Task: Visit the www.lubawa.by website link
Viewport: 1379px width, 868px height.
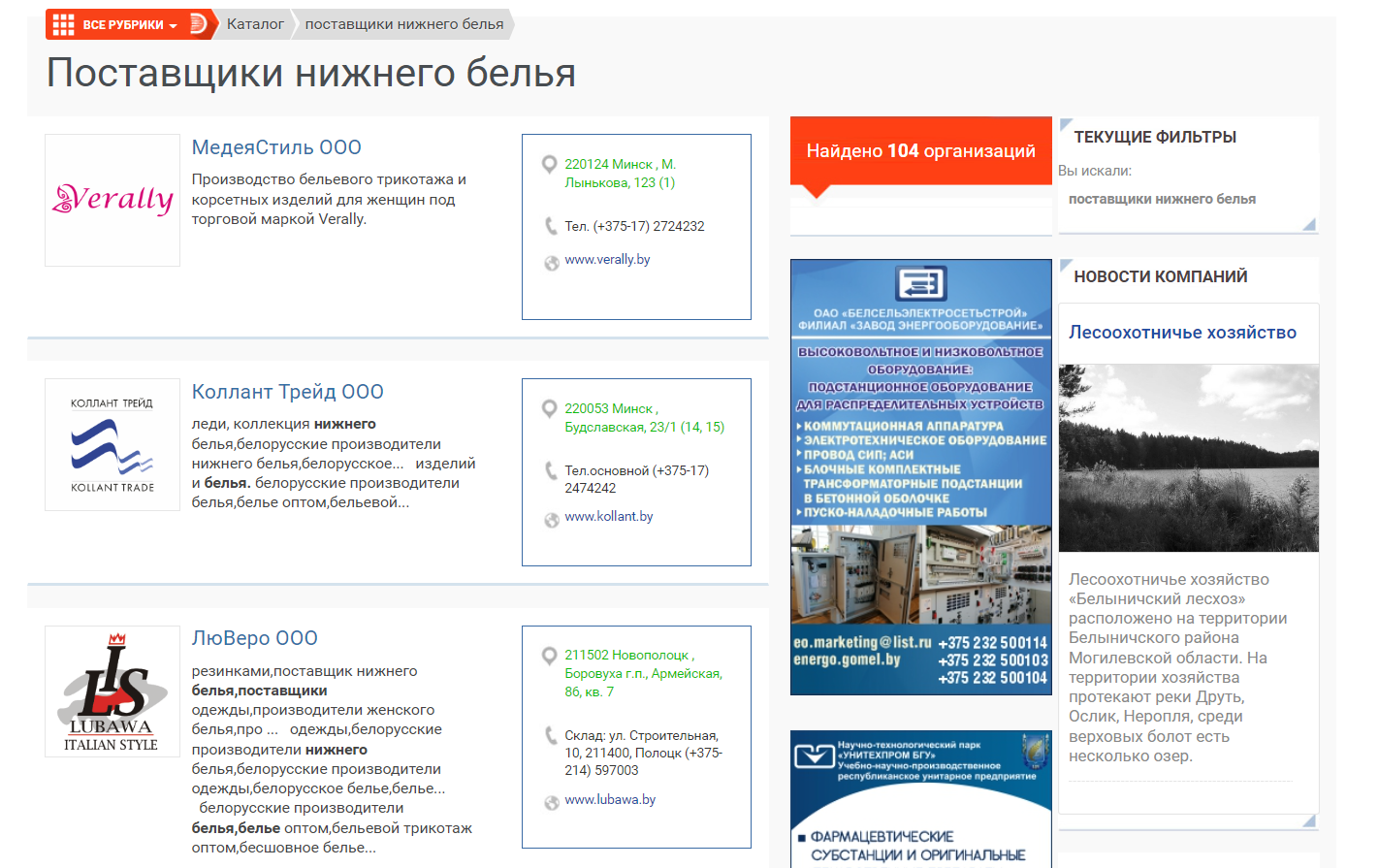Action: (610, 800)
